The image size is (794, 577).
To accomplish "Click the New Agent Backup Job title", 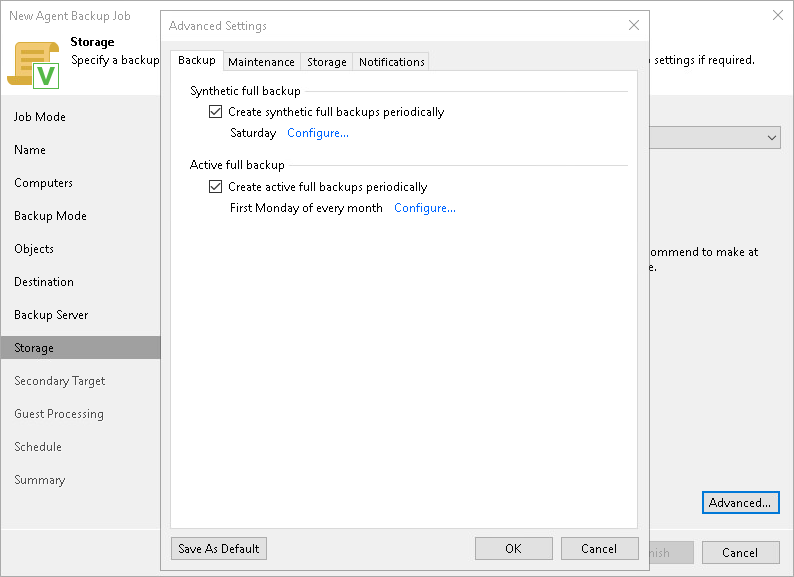I will click(x=70, y=16).
